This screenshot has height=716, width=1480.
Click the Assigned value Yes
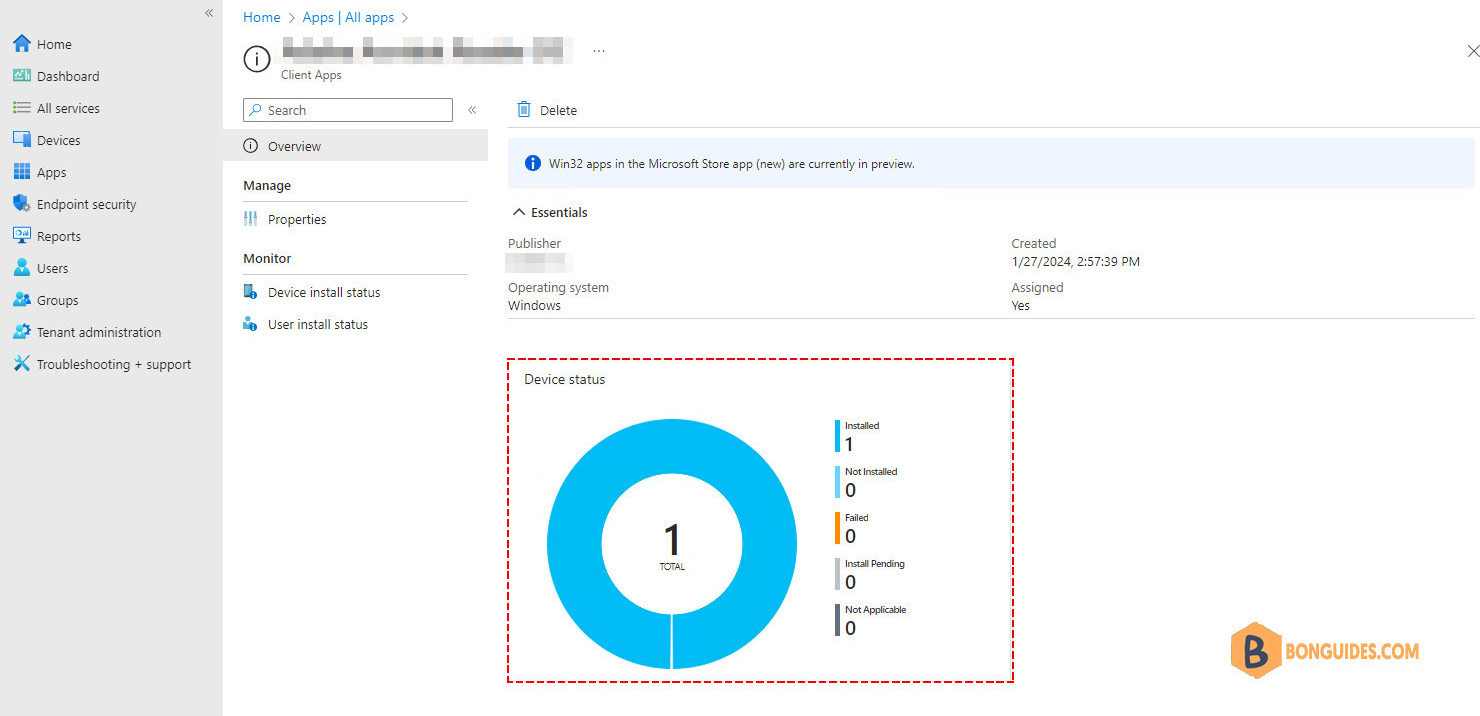1020,306
